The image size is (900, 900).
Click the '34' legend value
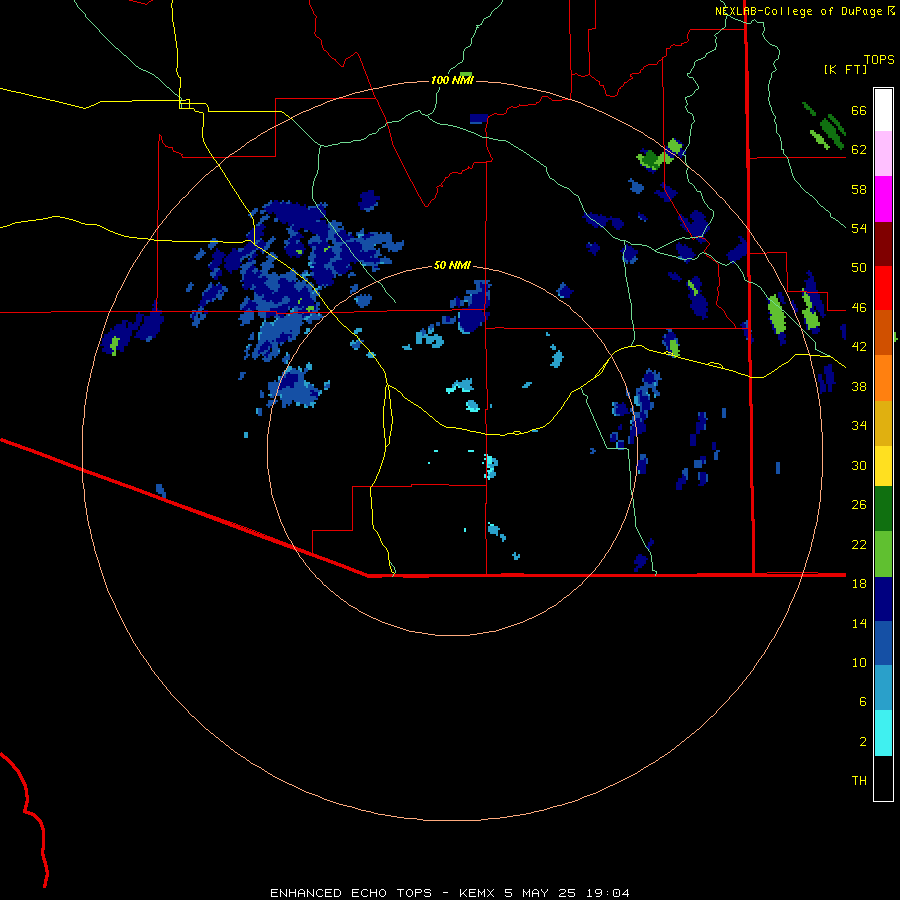coord(859,426)
